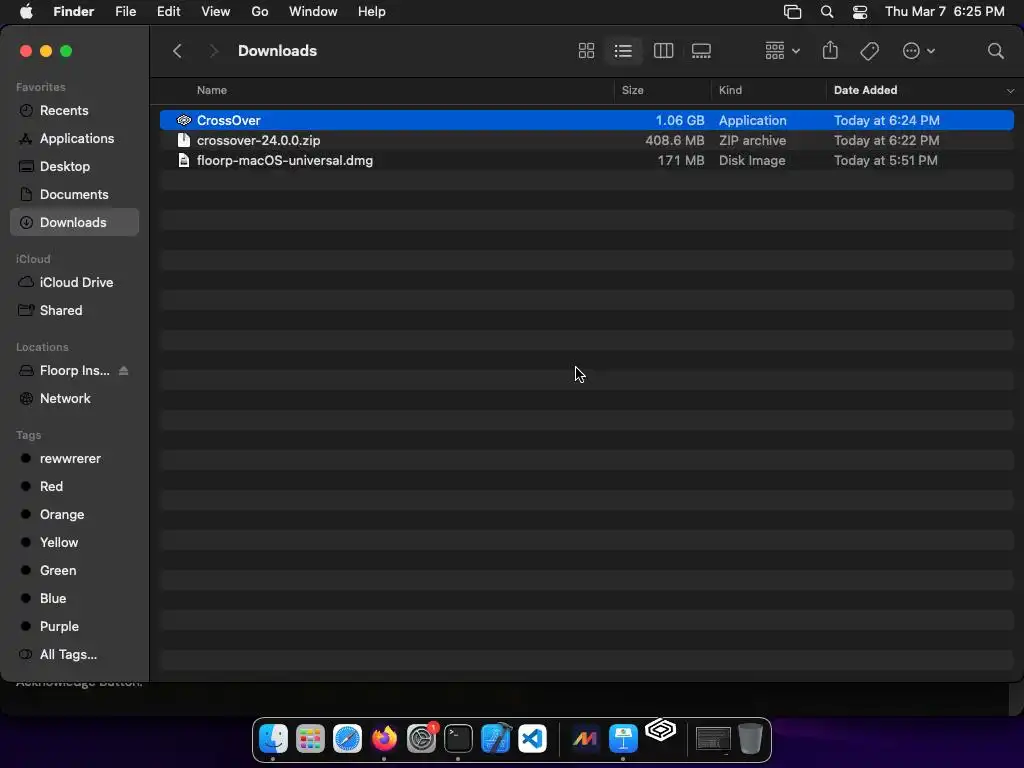The height and width of the screenshot is (768, 1024).
Task: Open Spotlight search in menu bar
Action: click(x=827, y=12)
